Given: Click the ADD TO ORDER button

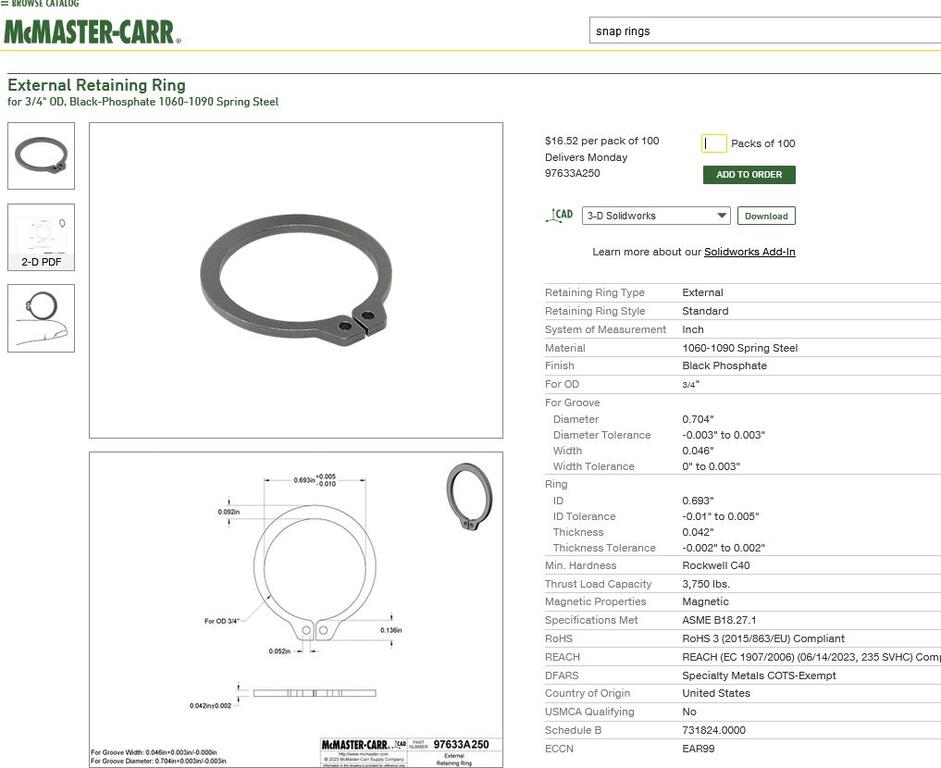Looking at the screenshot, I should [x=749, y=175].
